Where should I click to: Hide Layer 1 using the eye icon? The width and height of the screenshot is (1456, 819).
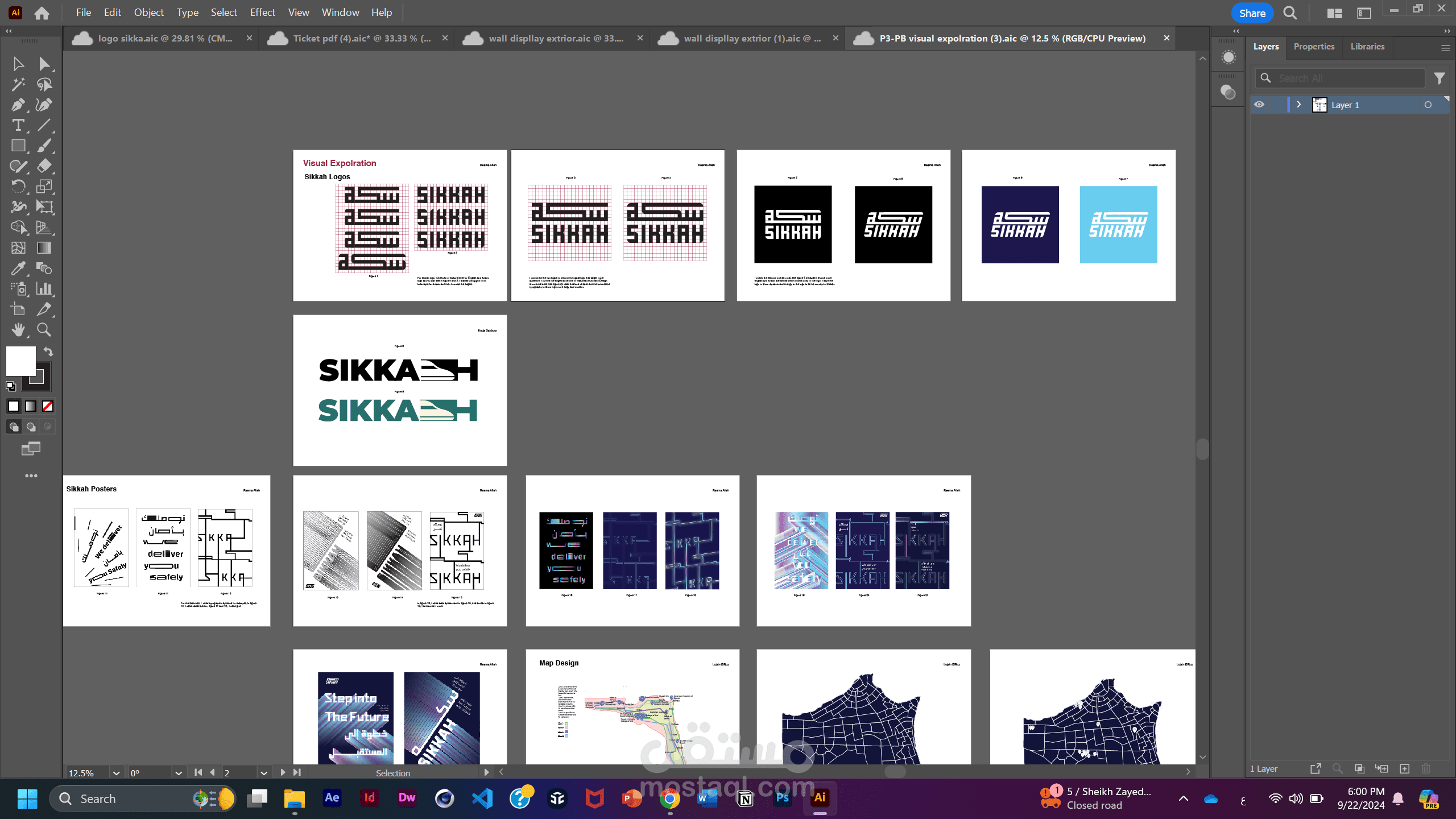(x=1259, y=105)
